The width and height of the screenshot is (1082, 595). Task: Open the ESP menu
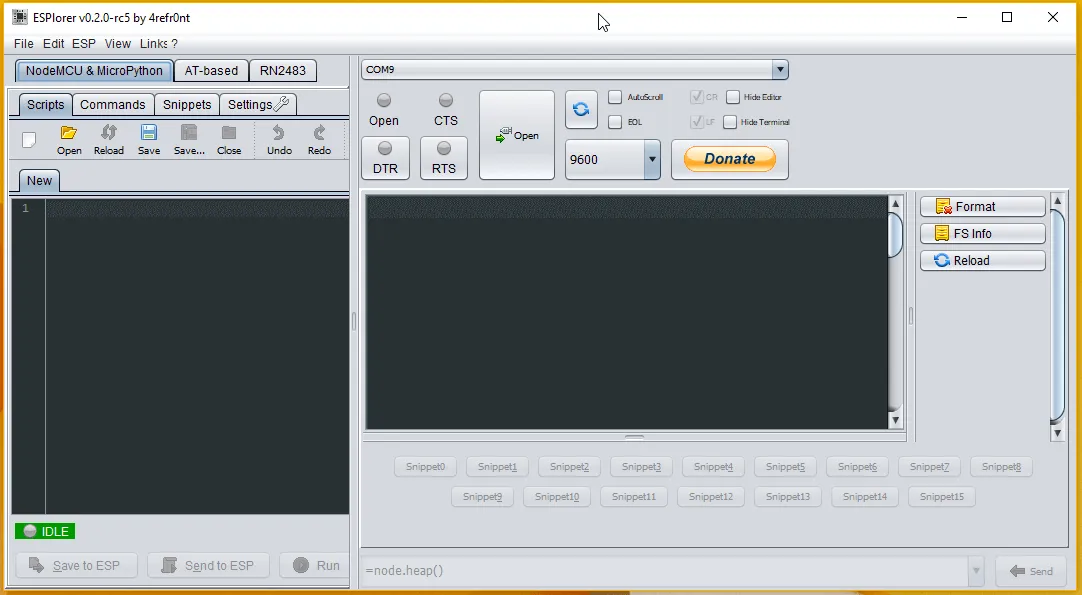pos(84,44)
